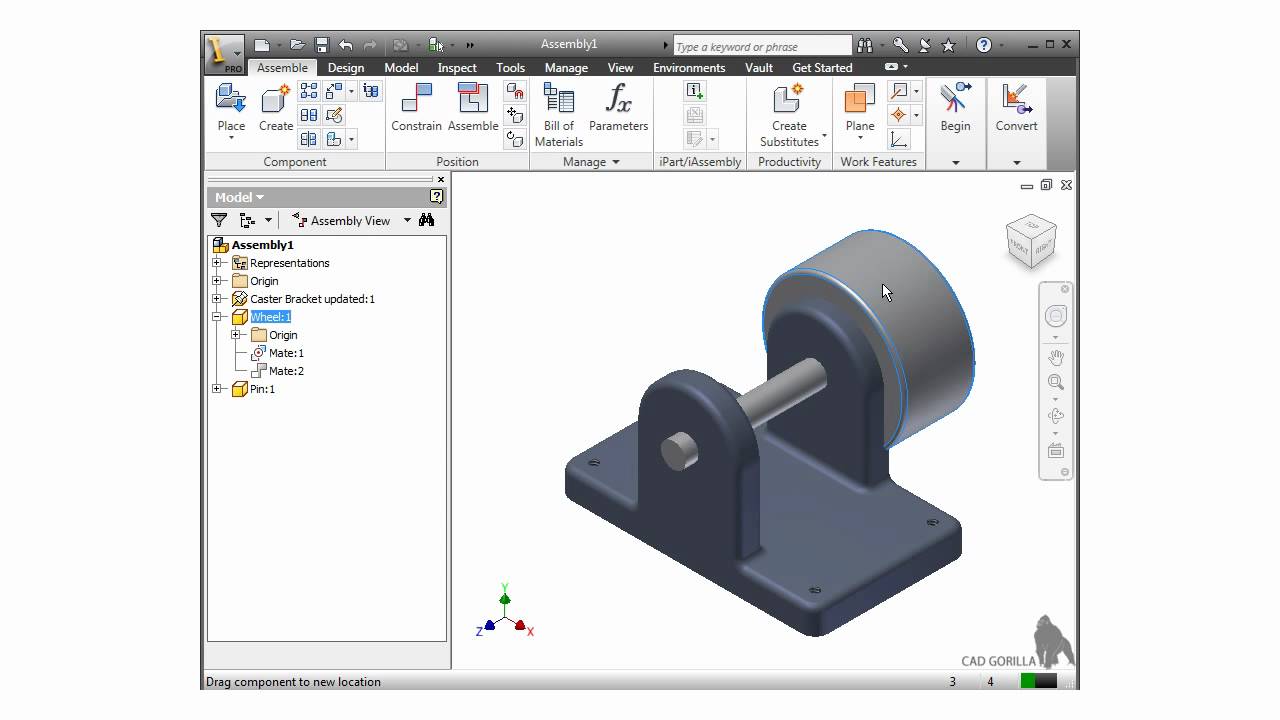This screenshot has width=1280, height=720.
Task: Select the Constrain tool
Action: pos(416,99)
